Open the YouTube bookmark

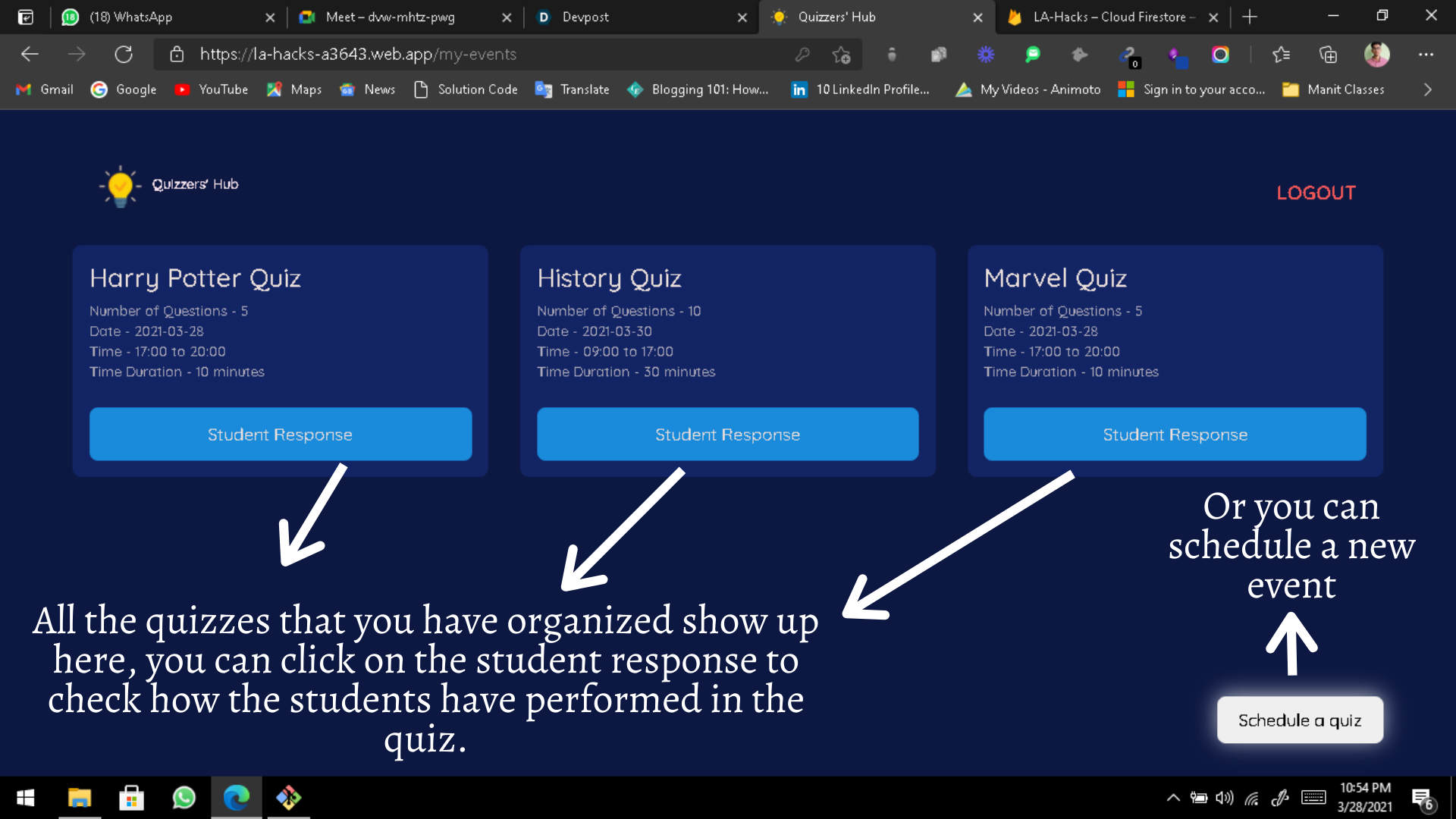(x=212, y=89)
